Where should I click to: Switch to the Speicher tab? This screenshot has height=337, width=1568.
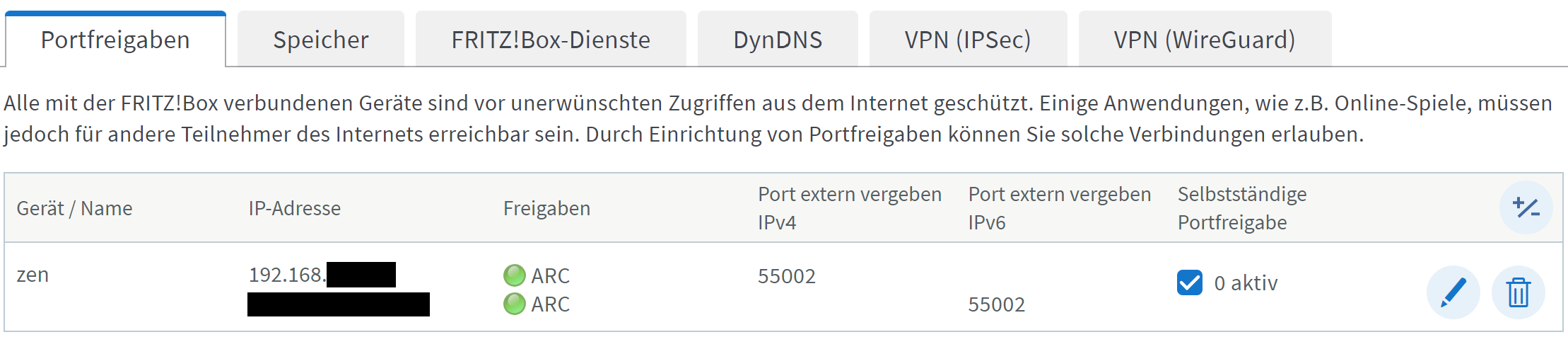click(321, 39)
